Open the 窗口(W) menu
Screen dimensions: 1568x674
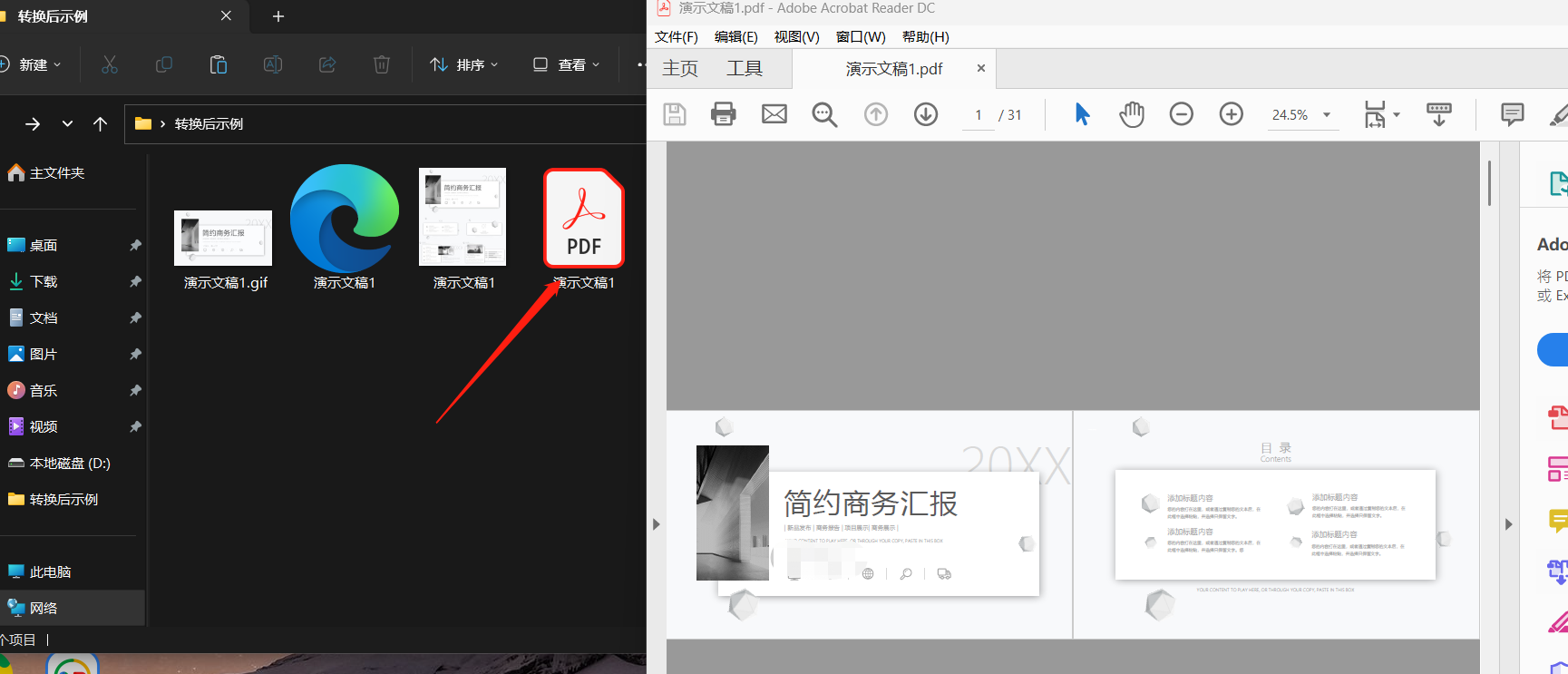coord(861,37)
